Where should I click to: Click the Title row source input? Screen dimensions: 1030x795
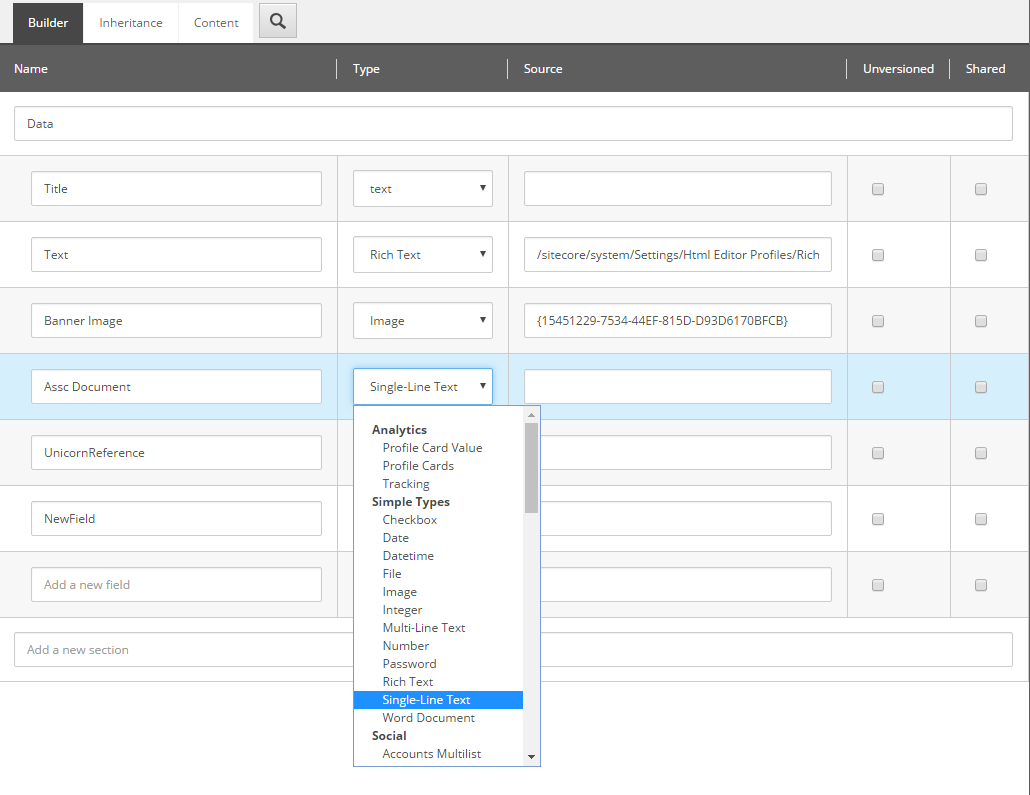coord(677,189)
